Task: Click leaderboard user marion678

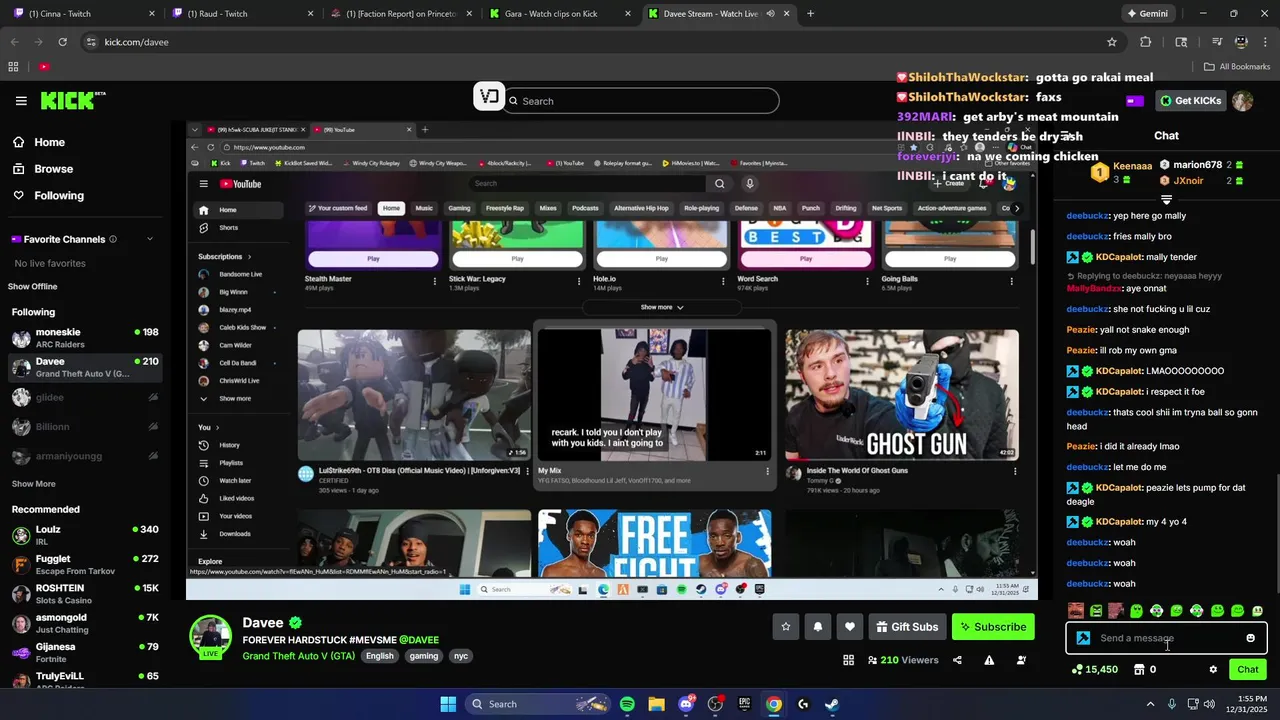Action: (1197, 165)
